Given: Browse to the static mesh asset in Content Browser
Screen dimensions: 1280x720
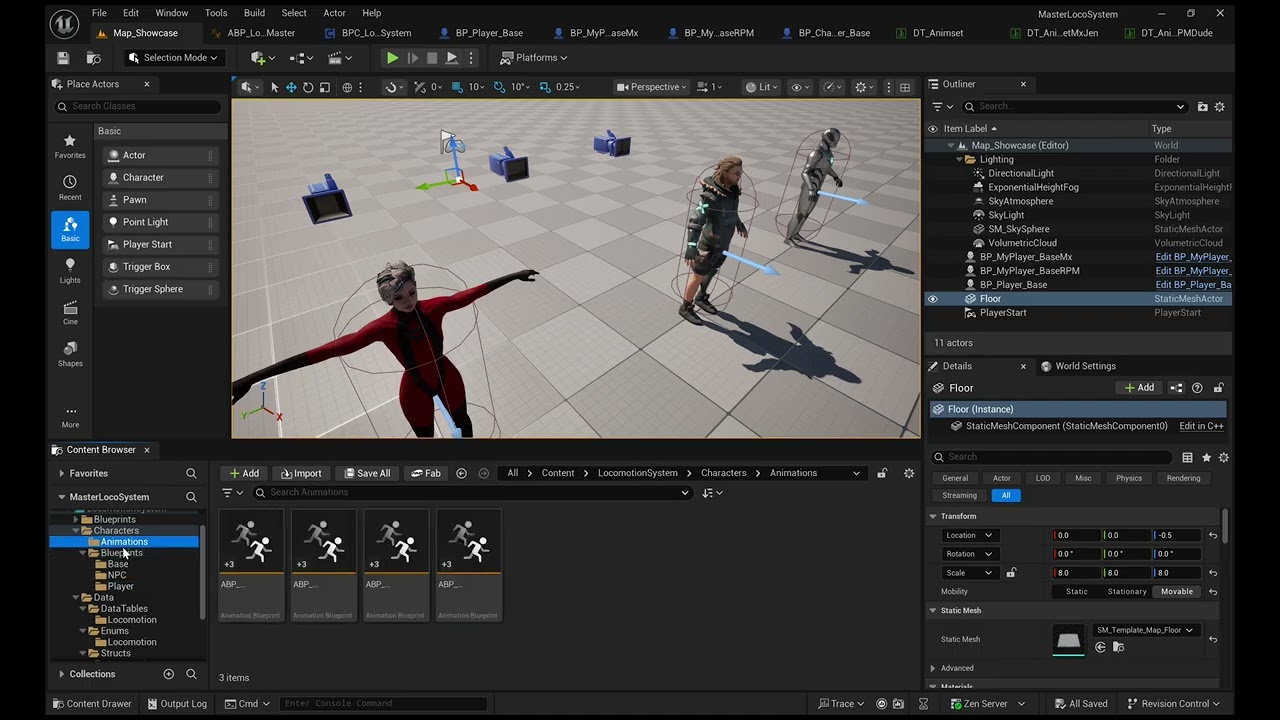Looking at the screenshot, I should [x=1118, y=648].
